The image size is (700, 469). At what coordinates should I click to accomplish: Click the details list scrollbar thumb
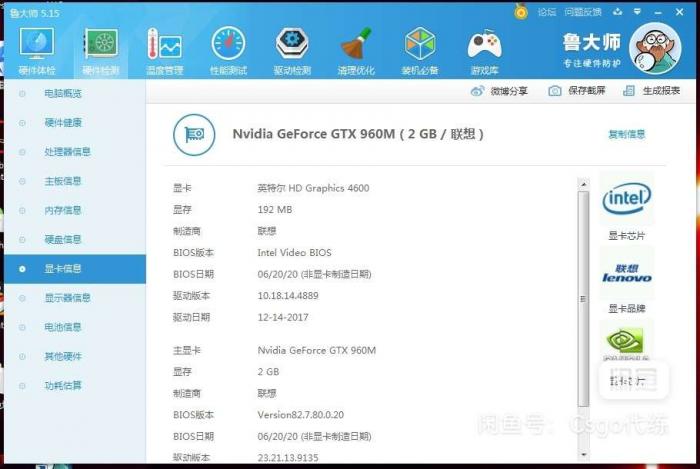[x=583, y=299]
